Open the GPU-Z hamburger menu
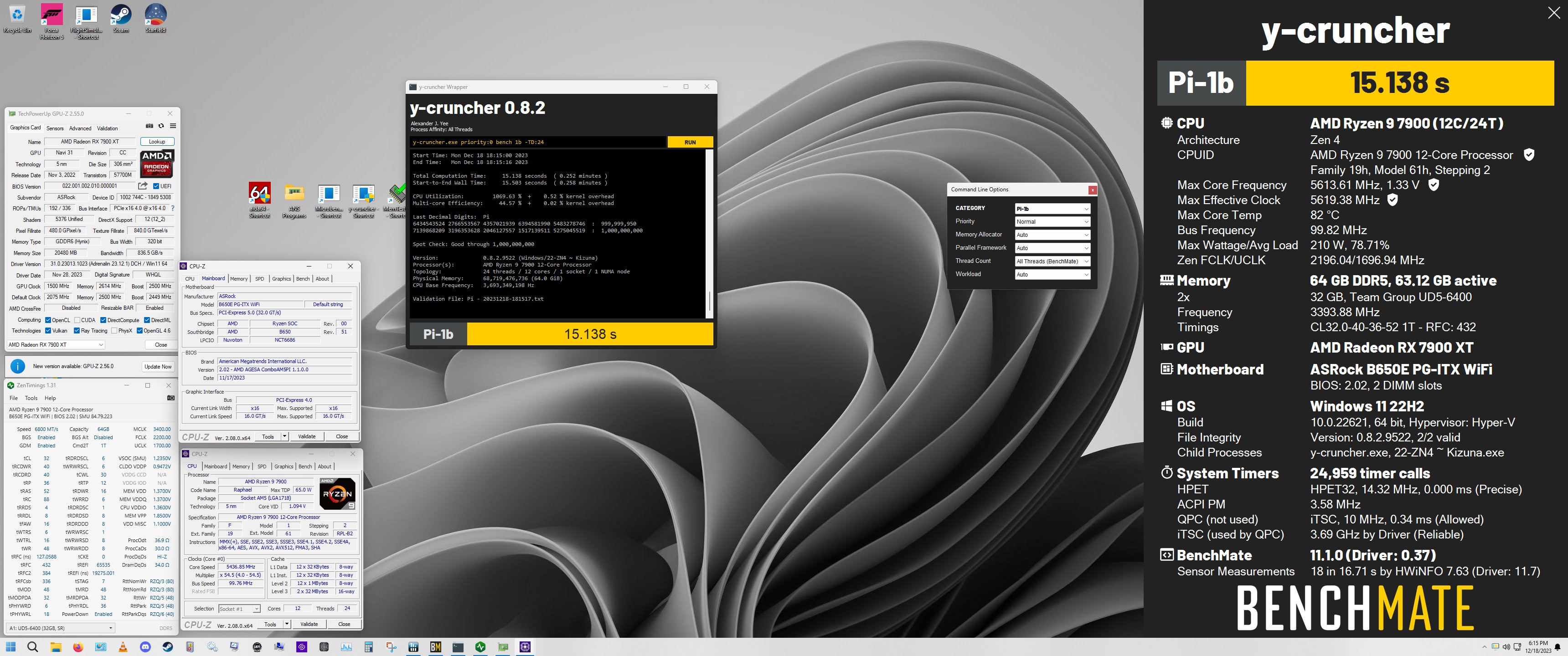The height and width of the screenshot is (656, 1568). [x=173, y=126]
